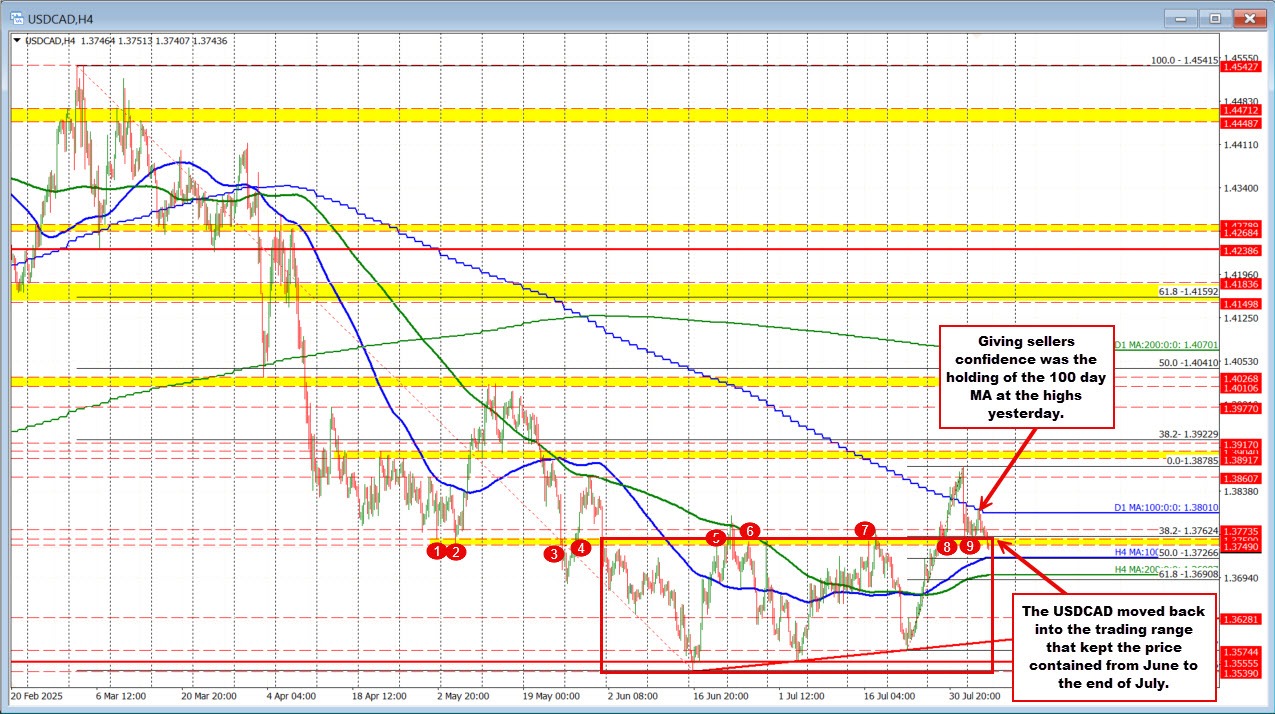This screenshot has width=1275, height=714.
Task: Click the H4 MA:100 label on the price axis
Action: 1136,552
